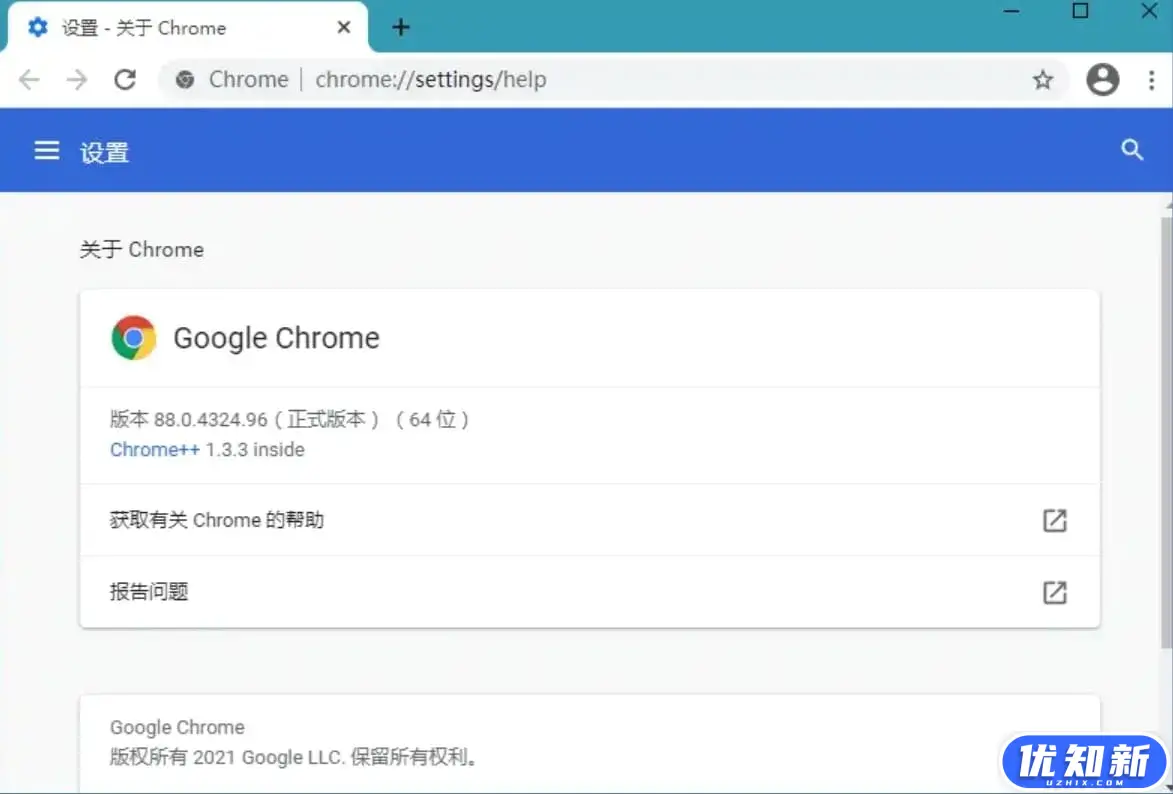Click the 报告问题 row
The height and width of the screenshot is (794, 1173).
149,592
